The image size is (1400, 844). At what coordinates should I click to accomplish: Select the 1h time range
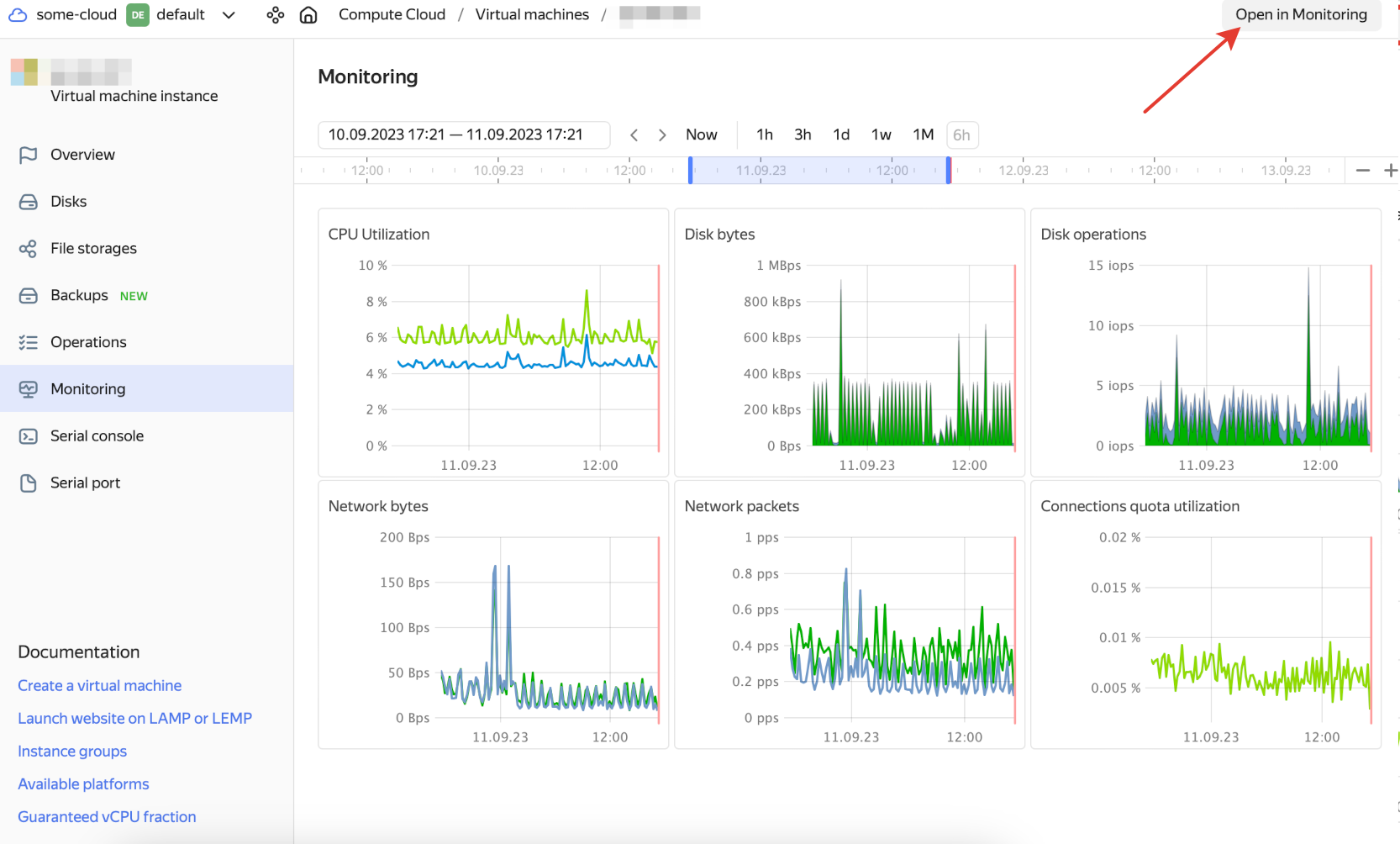point(764,135)
